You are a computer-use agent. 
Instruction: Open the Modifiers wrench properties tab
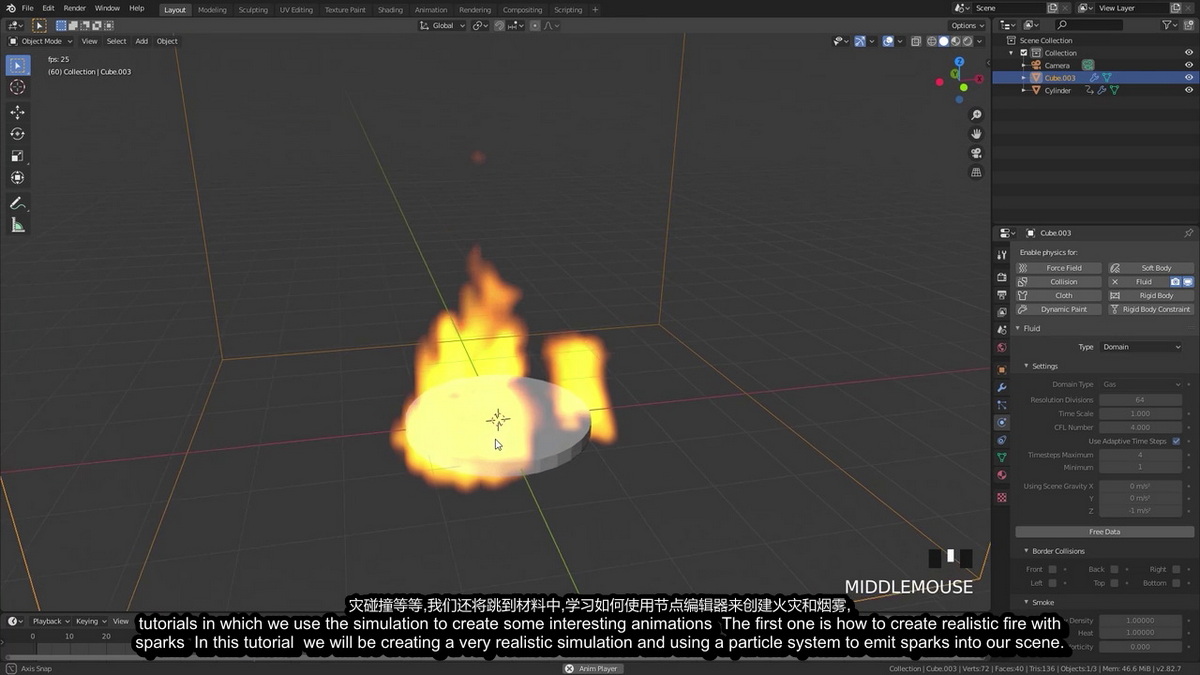pos(1001,387)
